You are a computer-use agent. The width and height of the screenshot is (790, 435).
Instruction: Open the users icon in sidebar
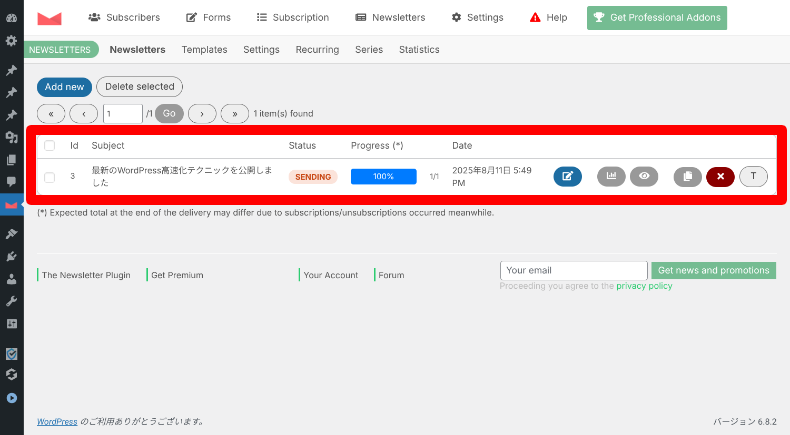[11, 279]
